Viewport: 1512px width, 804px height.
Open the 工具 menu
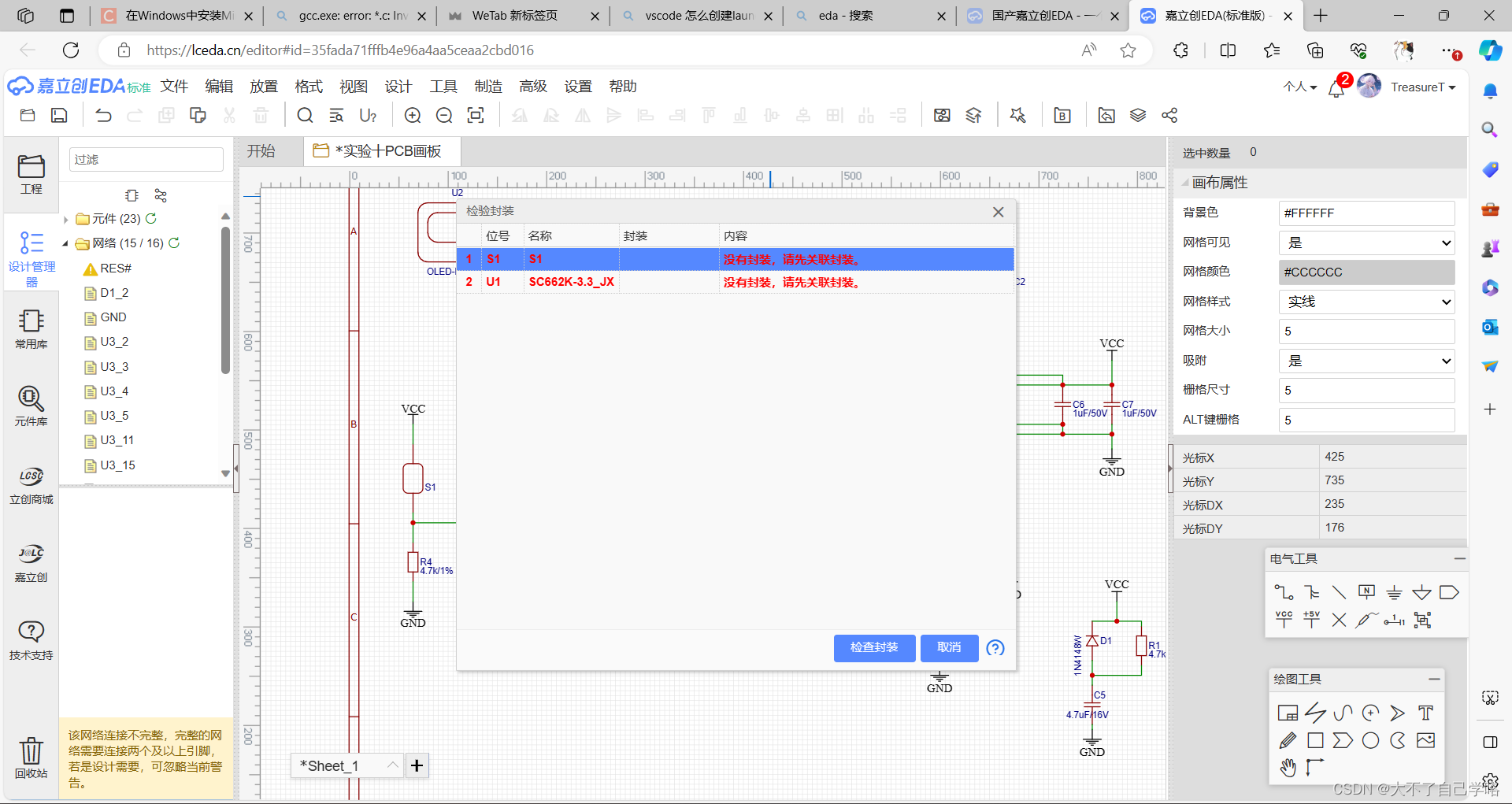pos(443,87)
